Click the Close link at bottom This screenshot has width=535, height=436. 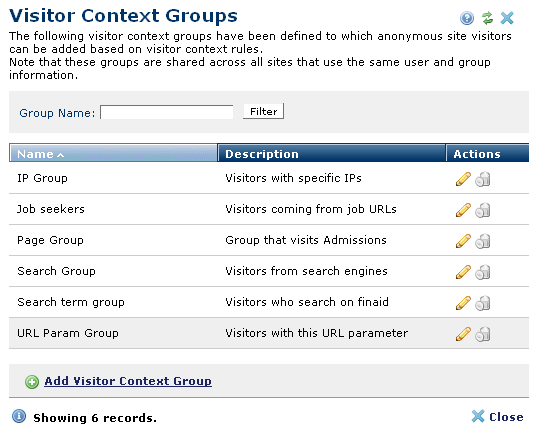point(497,417)
